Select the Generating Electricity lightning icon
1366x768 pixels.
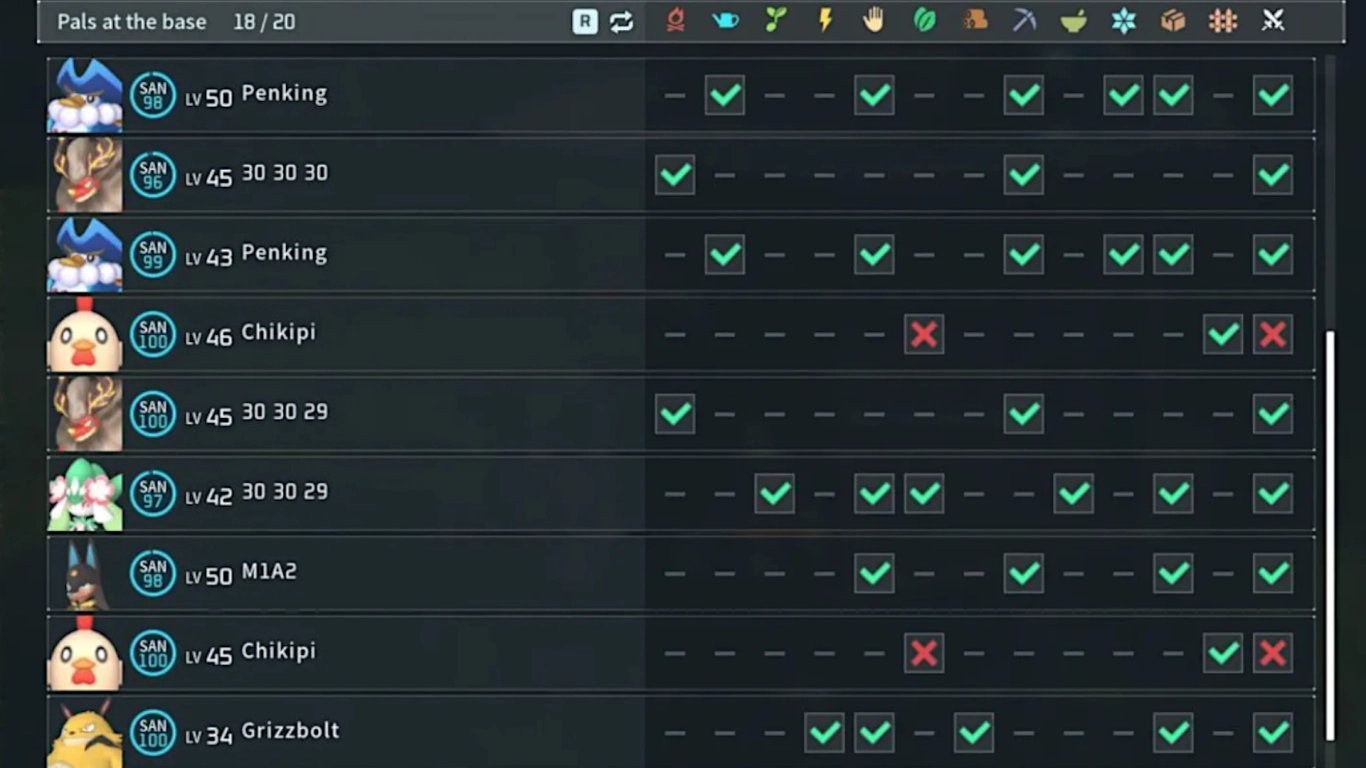click(825, 21)
